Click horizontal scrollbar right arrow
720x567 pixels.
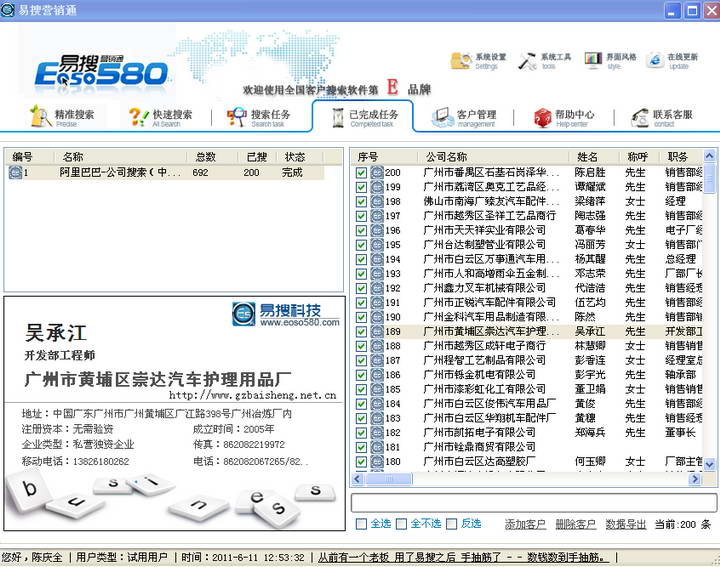(x=695, y=479)
